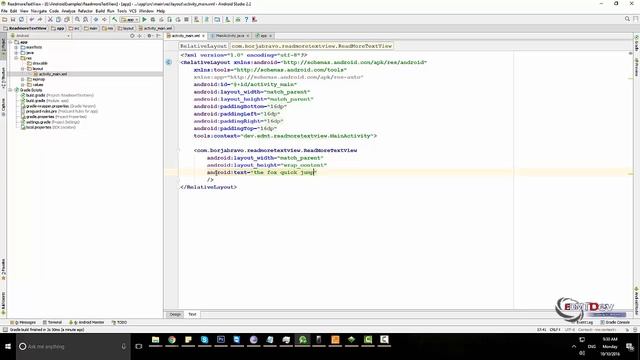
Task: Open the Terminal tool window
Action: (x=53, y=322)
